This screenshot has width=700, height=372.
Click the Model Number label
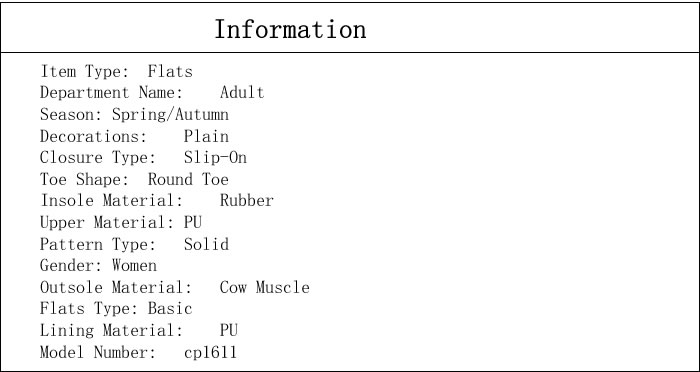point(98,352)
